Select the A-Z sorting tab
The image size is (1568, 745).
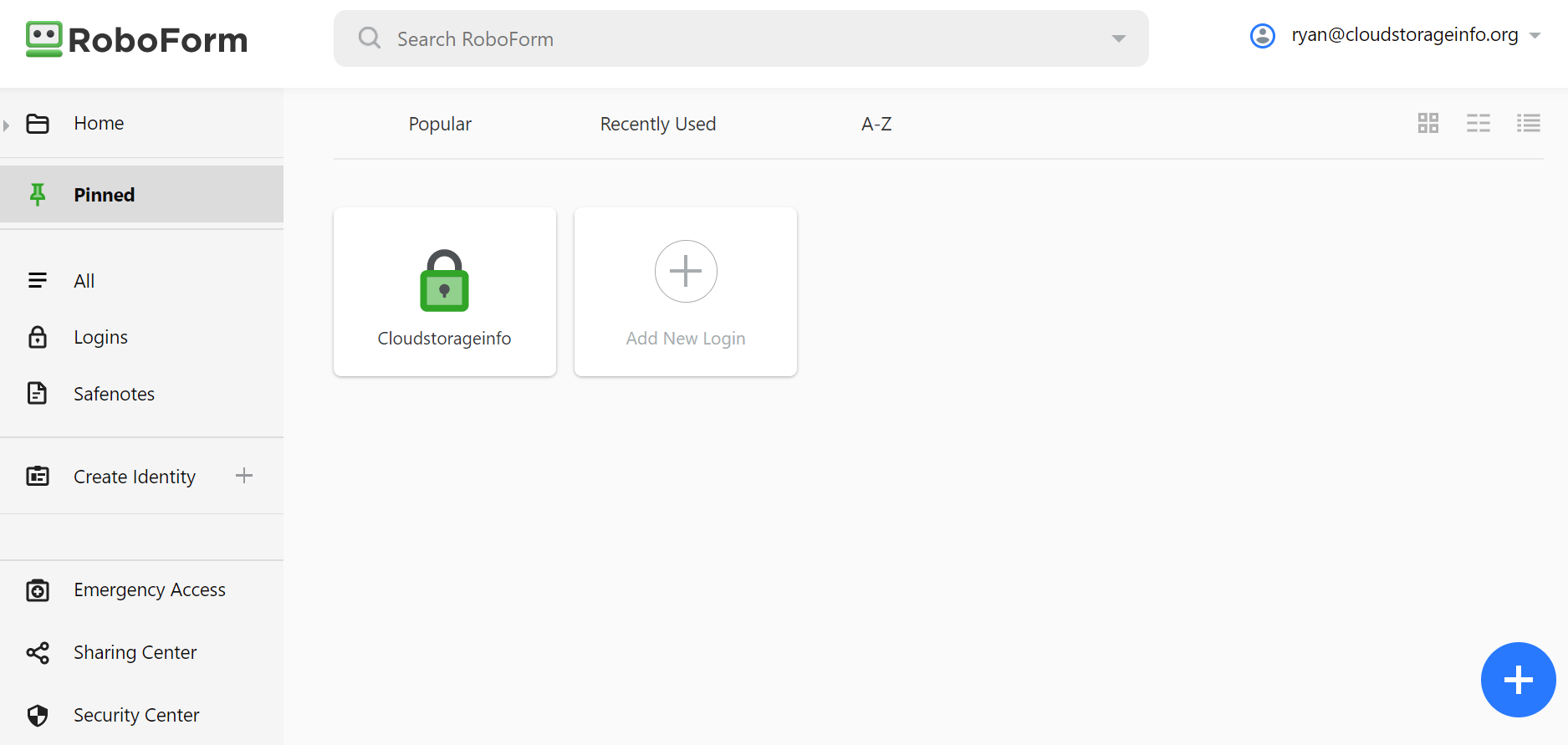(876, 123)
